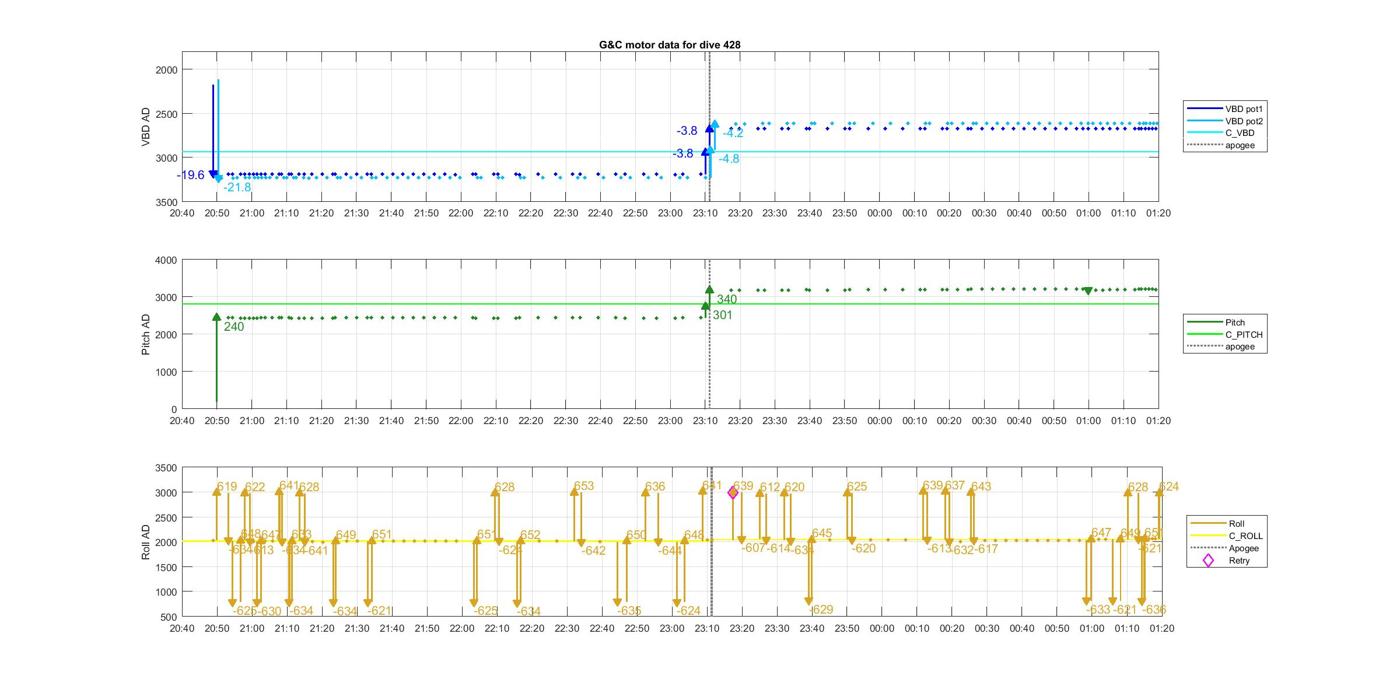1400x693 pixels.
Task: Click the '240' label on Pitch plot
Action: point(234,327)
